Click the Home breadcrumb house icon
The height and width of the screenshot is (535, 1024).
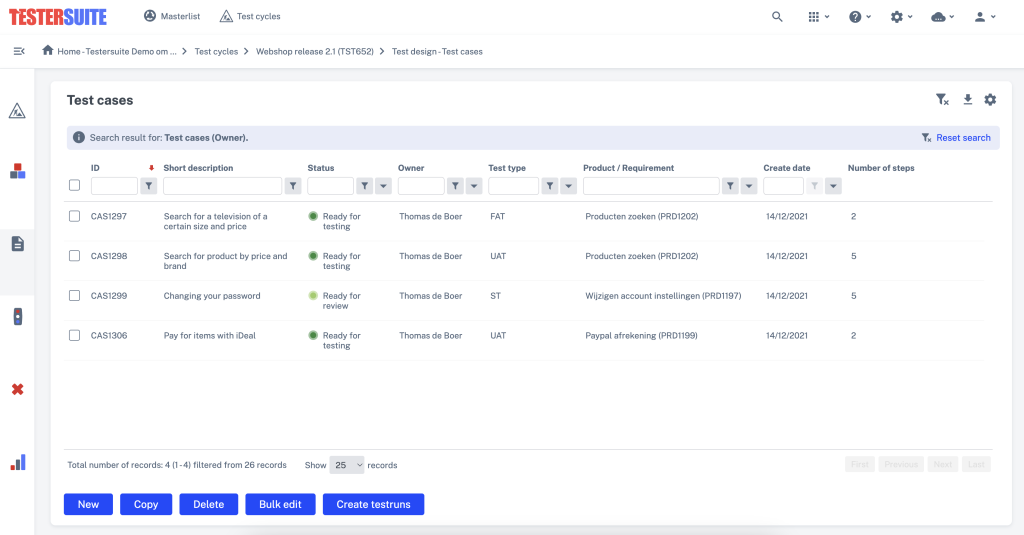[x=48, y=50]
